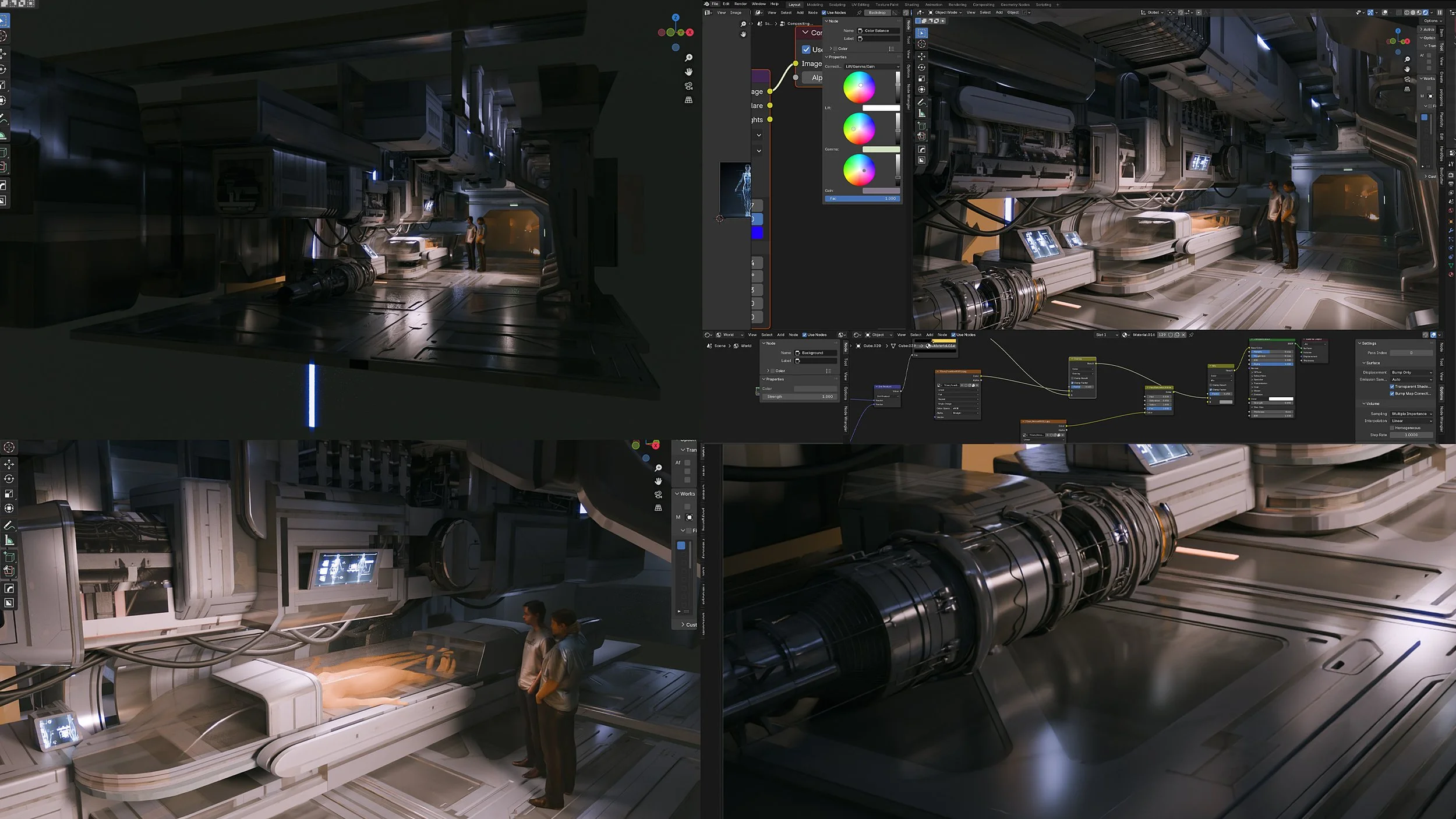Click the pan hand icon in the compositor editor
1456x819 pixels.
coord(743,34)
